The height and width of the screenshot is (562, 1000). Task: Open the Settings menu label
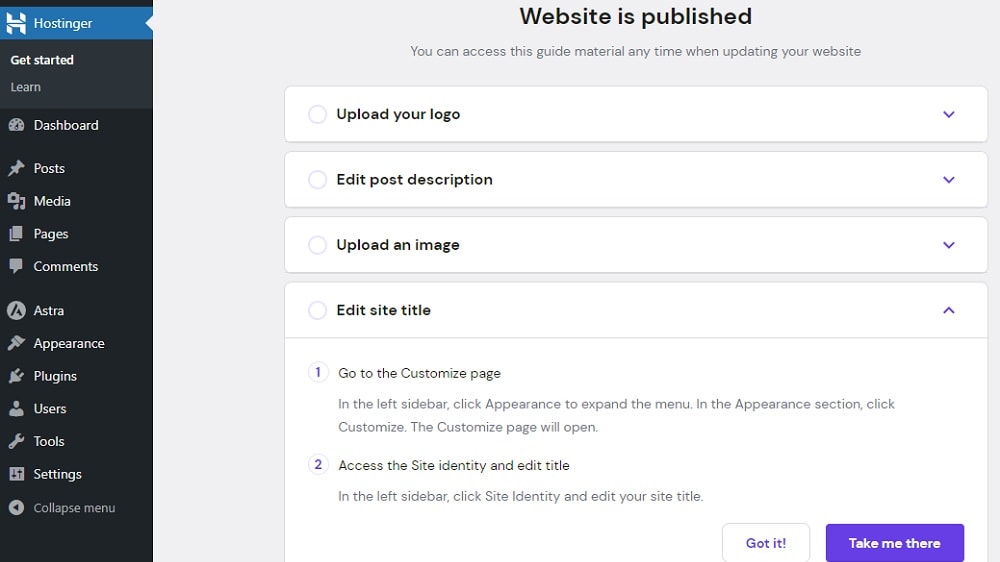(x=57, y=475)
